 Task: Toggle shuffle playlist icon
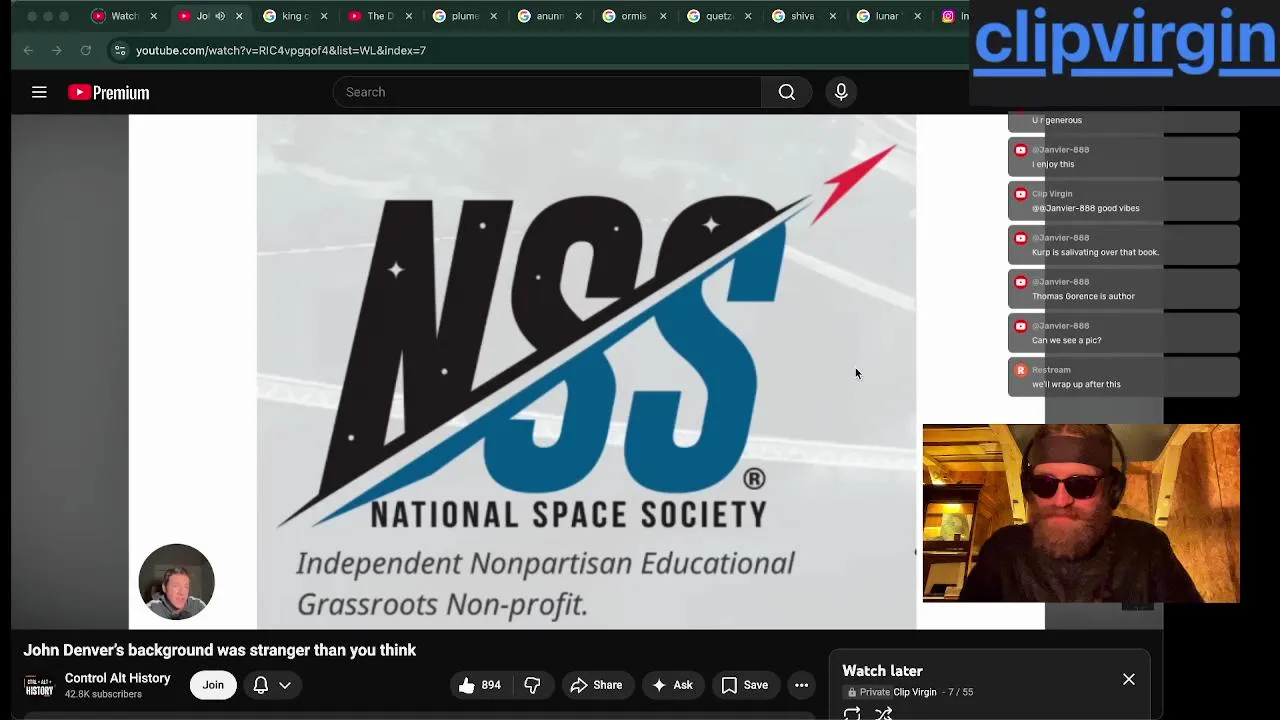click(883, 713)
